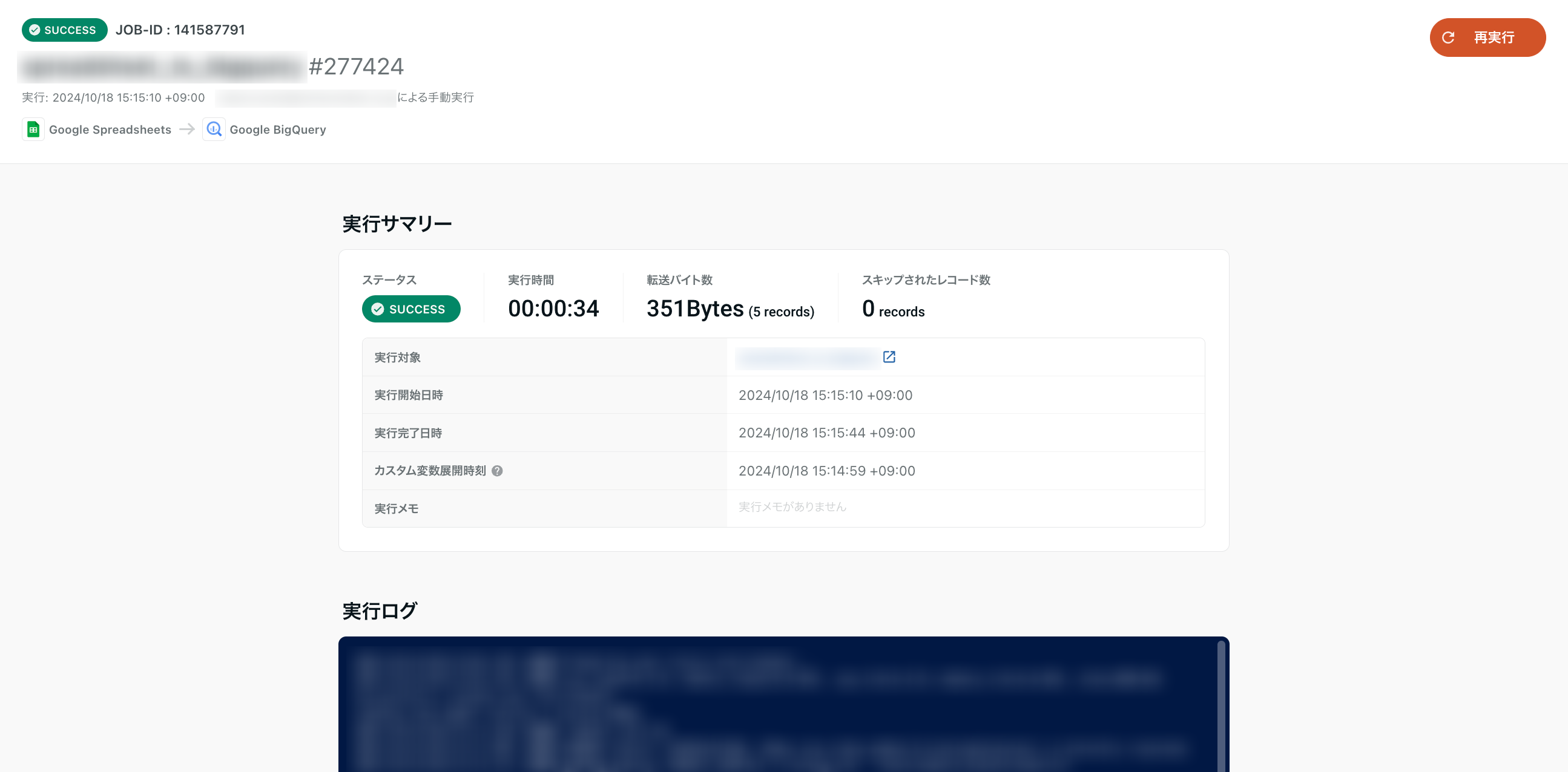The image size is (1568, 772).
Task: Click JOB-ID : 141587791 text
Action: tap(180, 30)
